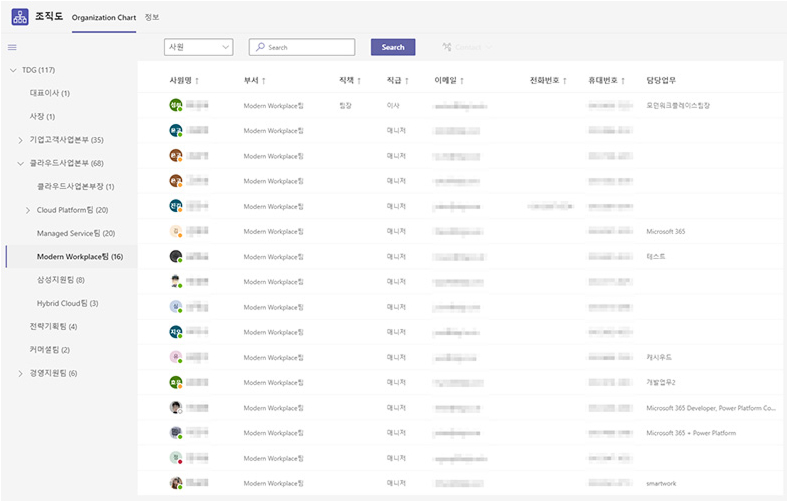788x502 pixels.
Task: Select 대표이사 (1) in the tree
Action: pos(50,93)
